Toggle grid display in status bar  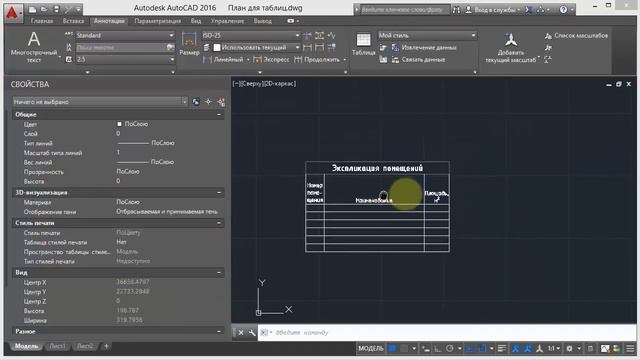pyautogui.click(x=392, y=348)
